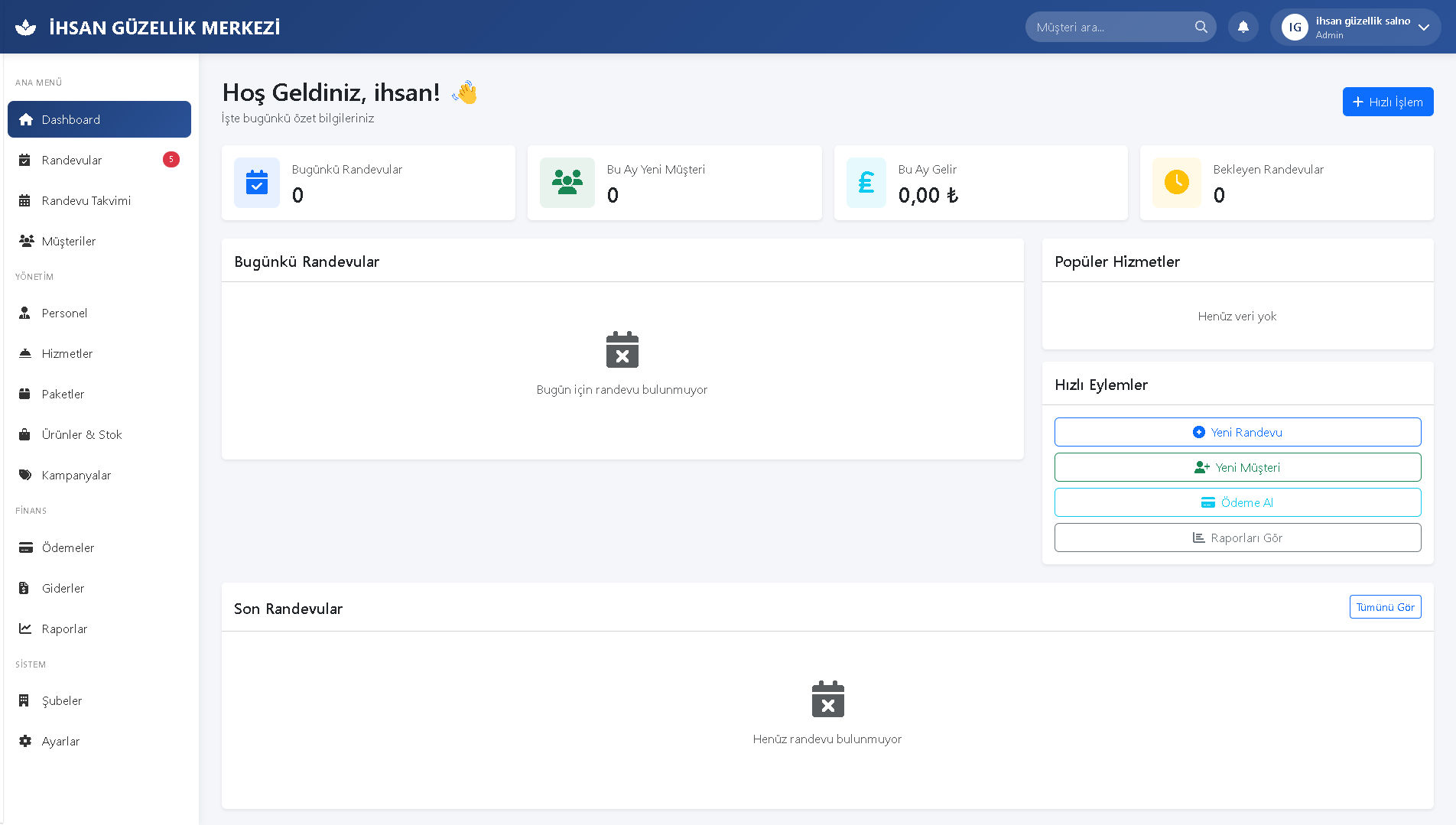Click the notification bell icon
Screen dimensions: 1456x825
(1243, 27)
